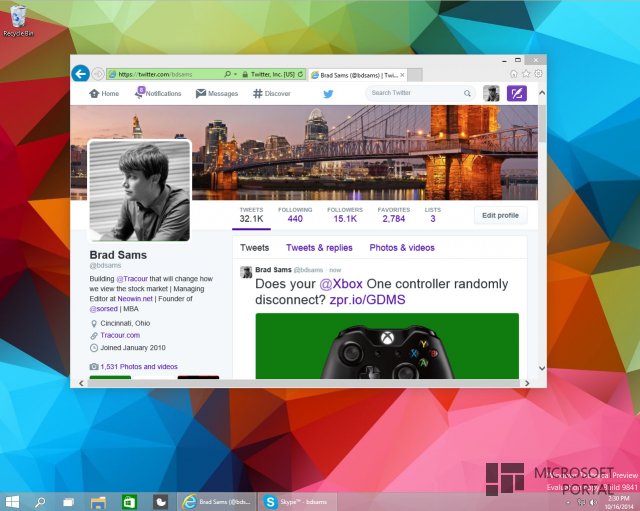The width and height of the screenshot is (640, 511).
Task: Open the Following 440 list
Action: (295, 215)
